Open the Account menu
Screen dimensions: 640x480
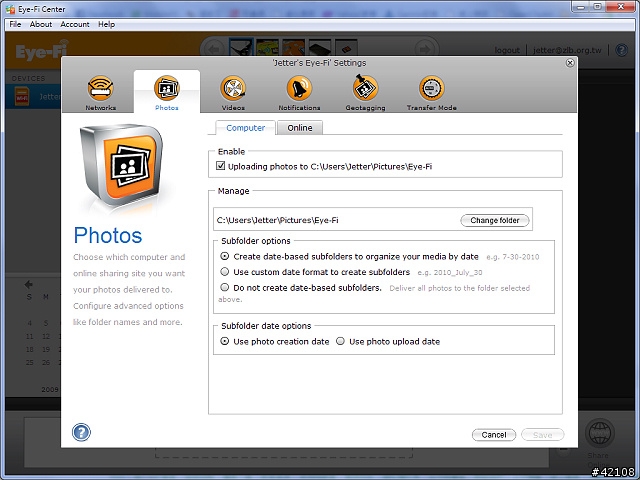(x=75, y=24)
